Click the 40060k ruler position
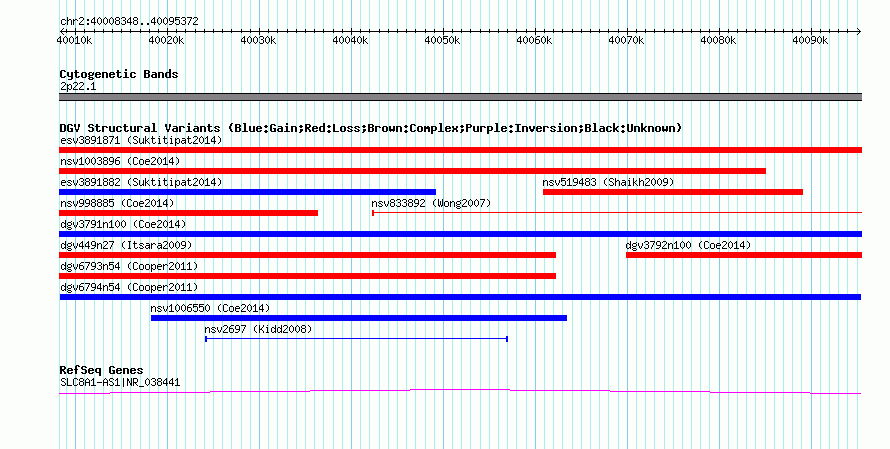Screen dimensions: 890x449 point(535,40)
